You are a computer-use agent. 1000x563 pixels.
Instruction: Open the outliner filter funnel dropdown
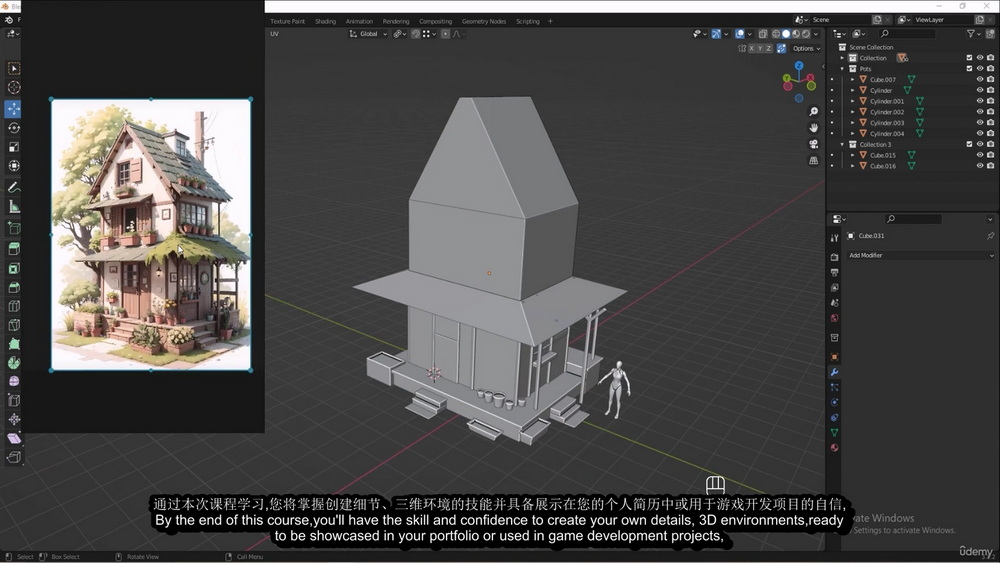pos(972,34)
